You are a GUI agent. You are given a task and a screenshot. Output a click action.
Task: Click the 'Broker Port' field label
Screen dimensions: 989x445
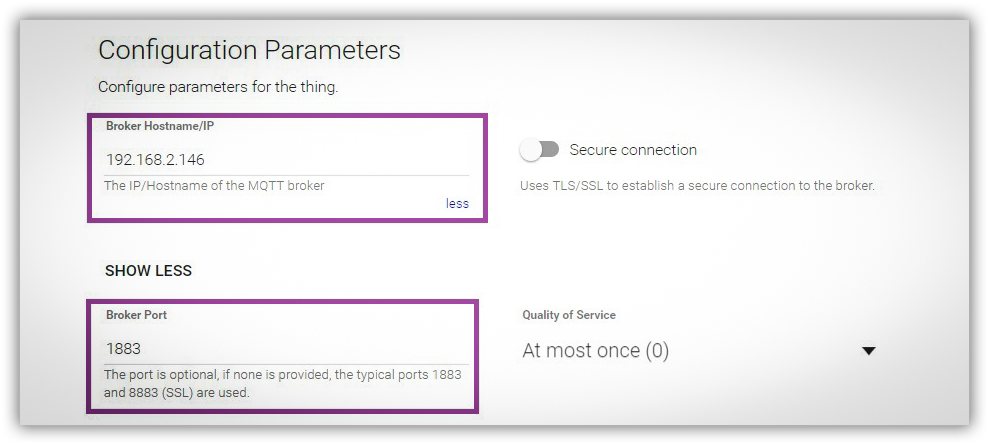(x=136, y=315)
